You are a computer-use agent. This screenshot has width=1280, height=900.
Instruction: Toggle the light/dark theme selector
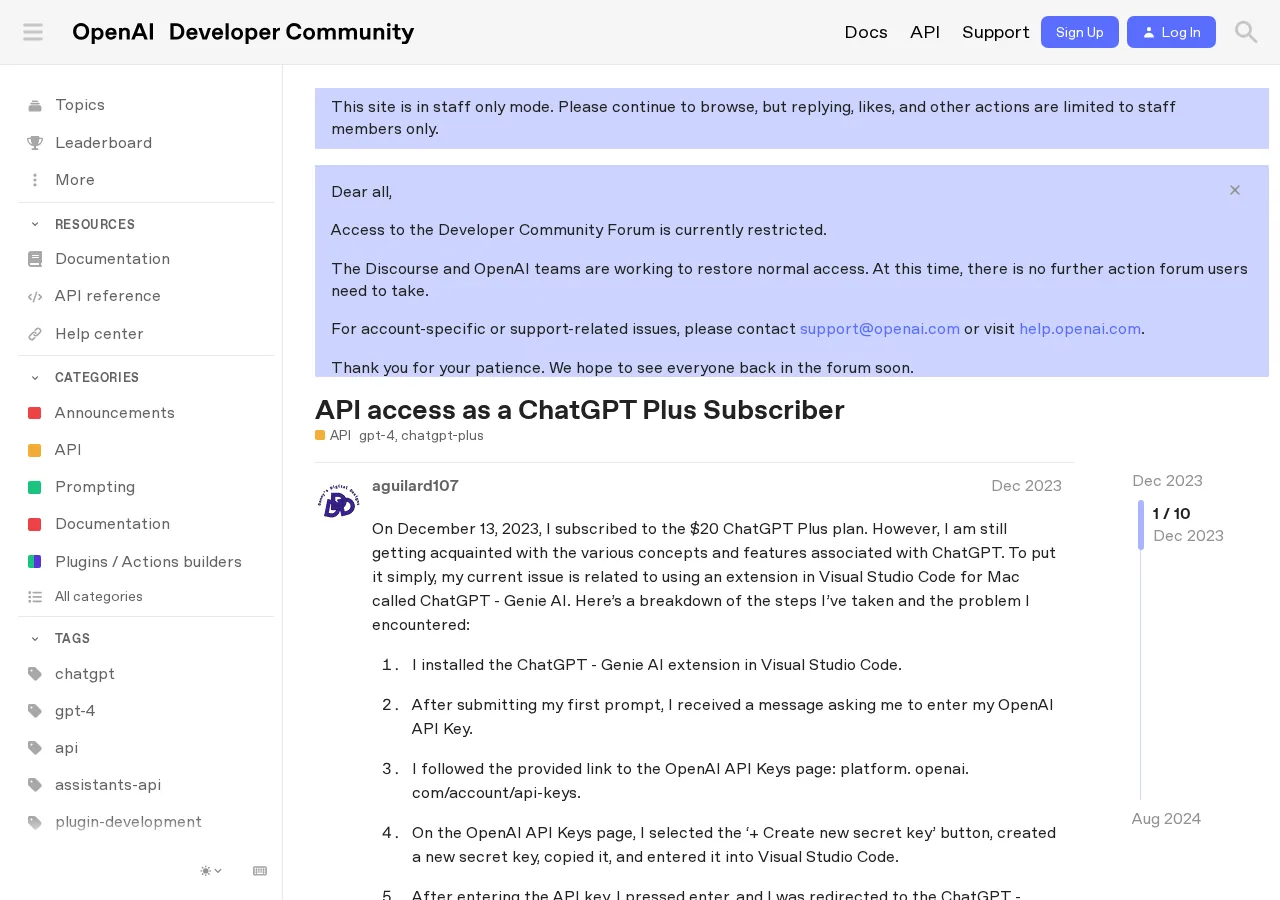(x=211, y=871)
